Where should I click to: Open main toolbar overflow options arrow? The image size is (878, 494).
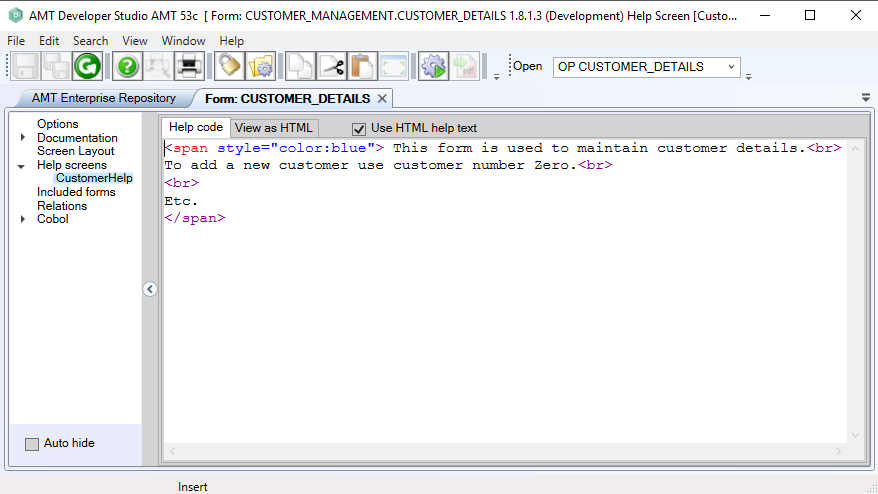(x=496, y=77)
